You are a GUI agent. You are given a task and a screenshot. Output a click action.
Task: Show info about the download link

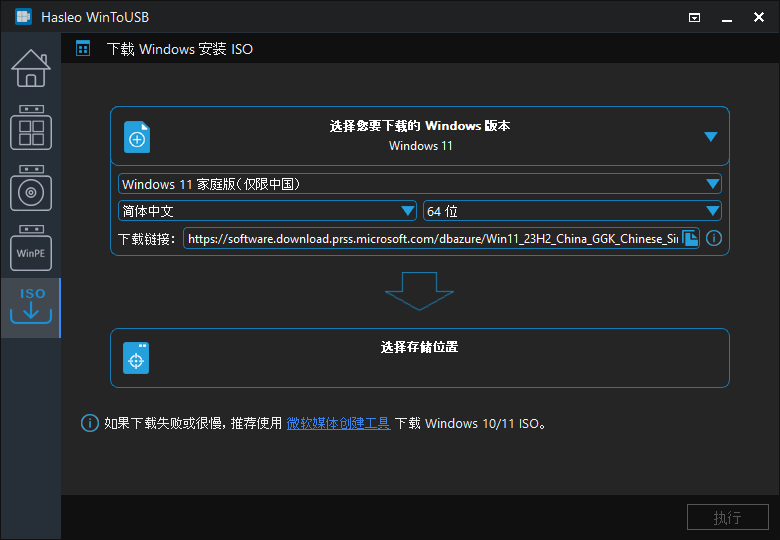[x=714, y=238]
